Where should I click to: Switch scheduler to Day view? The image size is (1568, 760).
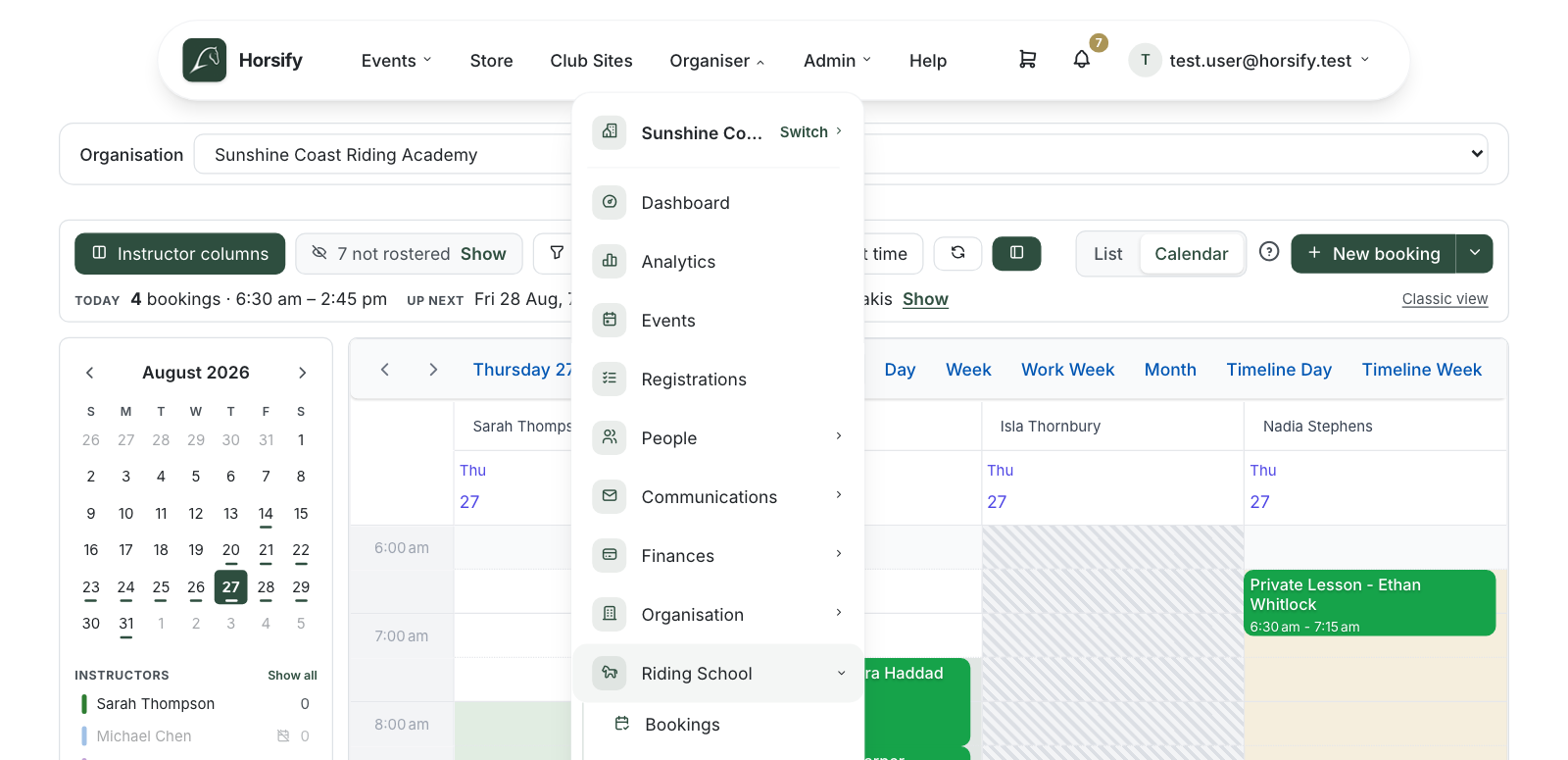pyautogui.click(x=900, y=370)
